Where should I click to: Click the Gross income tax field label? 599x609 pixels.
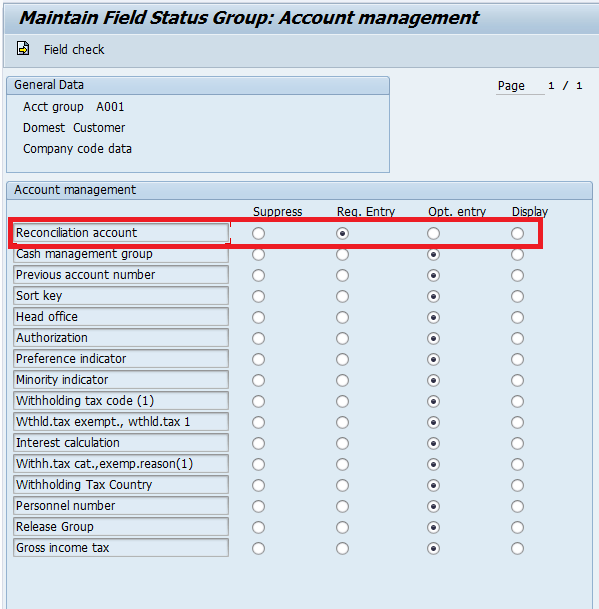pyautogui.click(x=121, y=547)
